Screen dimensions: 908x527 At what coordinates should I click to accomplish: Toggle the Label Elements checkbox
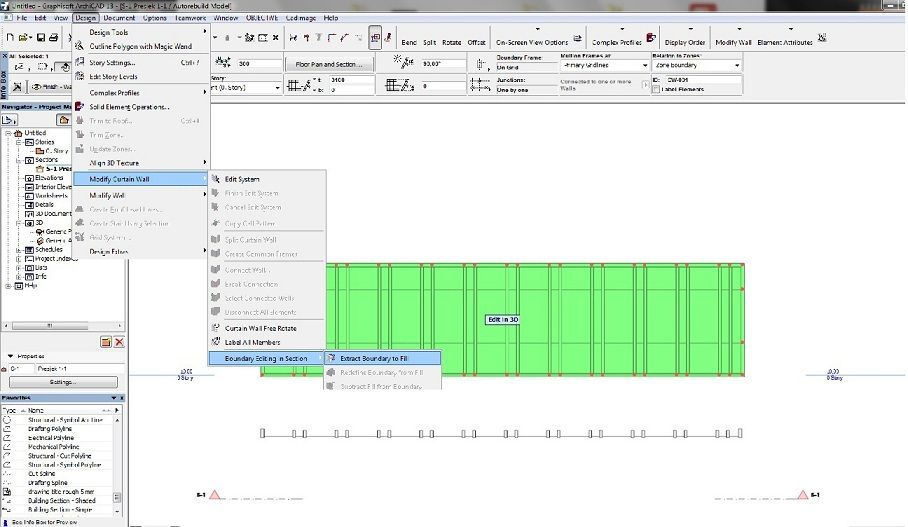656,89
